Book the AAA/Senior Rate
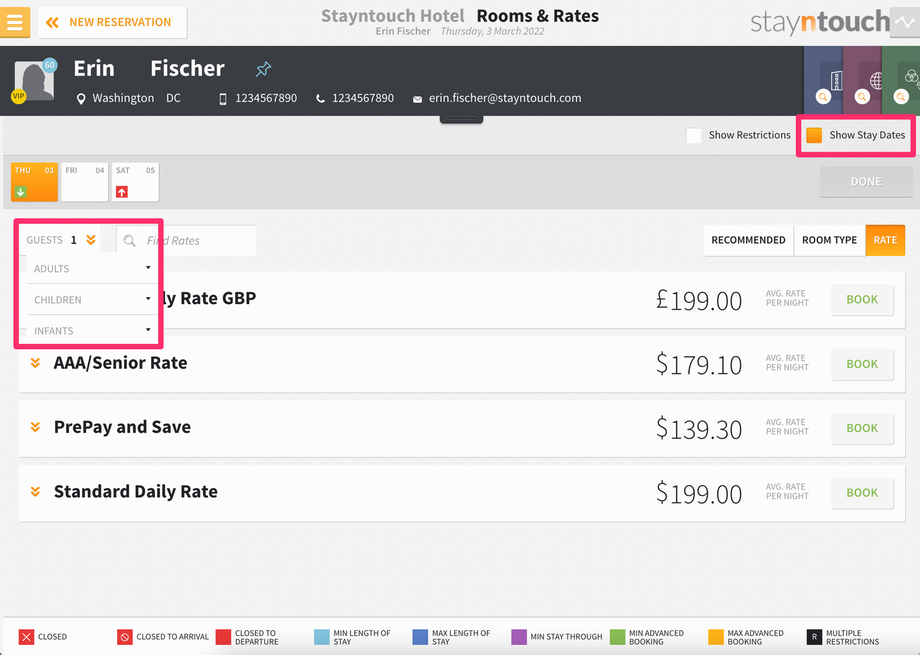920x655 pixels. click(862, 364)
